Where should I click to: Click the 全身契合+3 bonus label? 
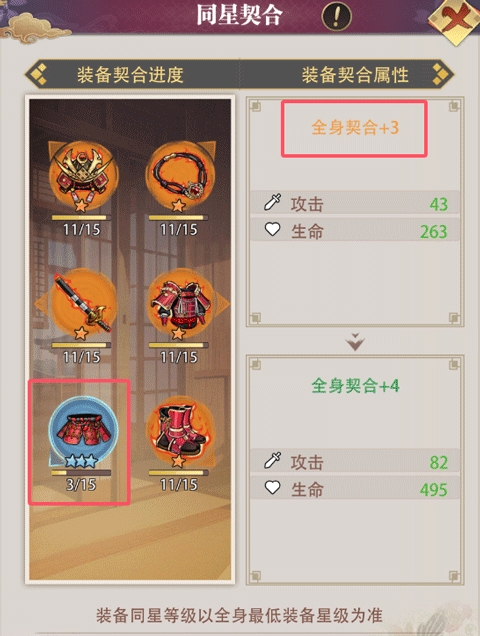[355, 128]
